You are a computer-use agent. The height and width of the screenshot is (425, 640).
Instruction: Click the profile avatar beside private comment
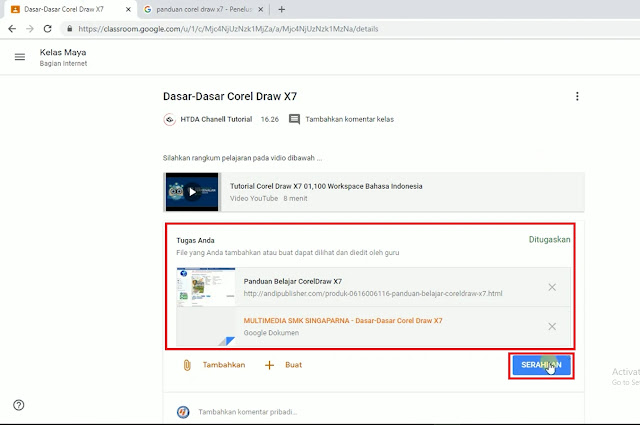tap(183, 412)
